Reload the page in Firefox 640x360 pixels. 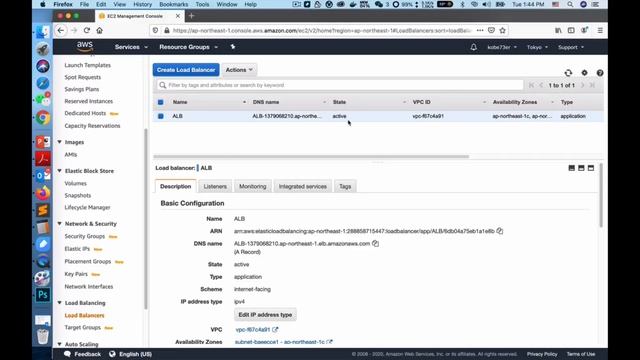(x=87, y=30)
